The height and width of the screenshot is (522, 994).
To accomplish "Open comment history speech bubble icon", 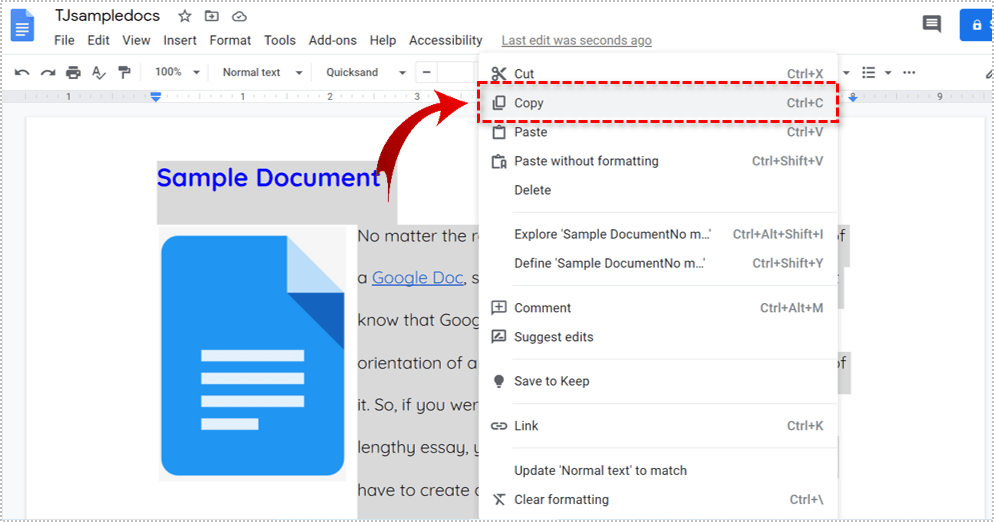I will pos(931,25).
